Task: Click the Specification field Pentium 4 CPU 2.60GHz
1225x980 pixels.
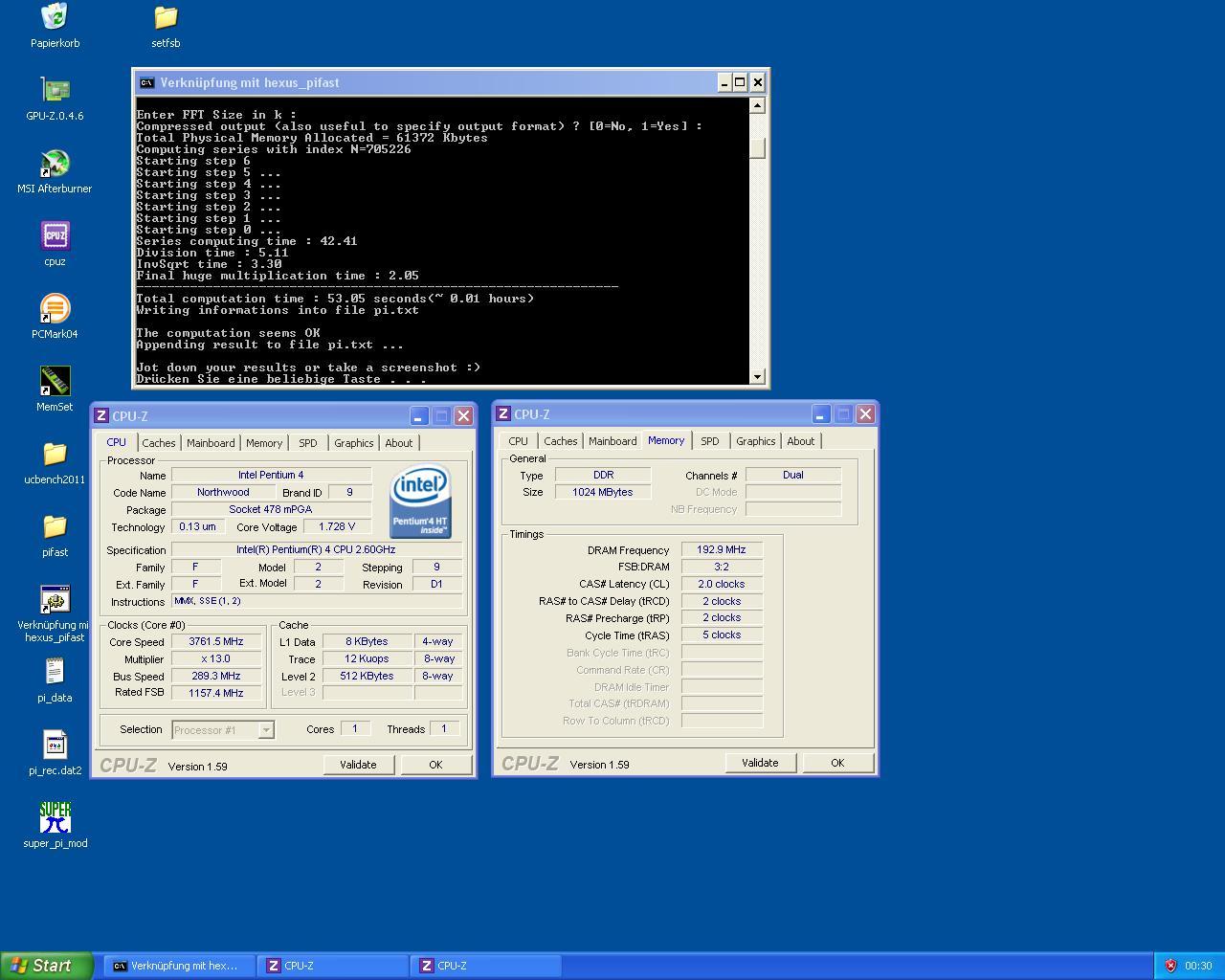Action: point(317,550)
